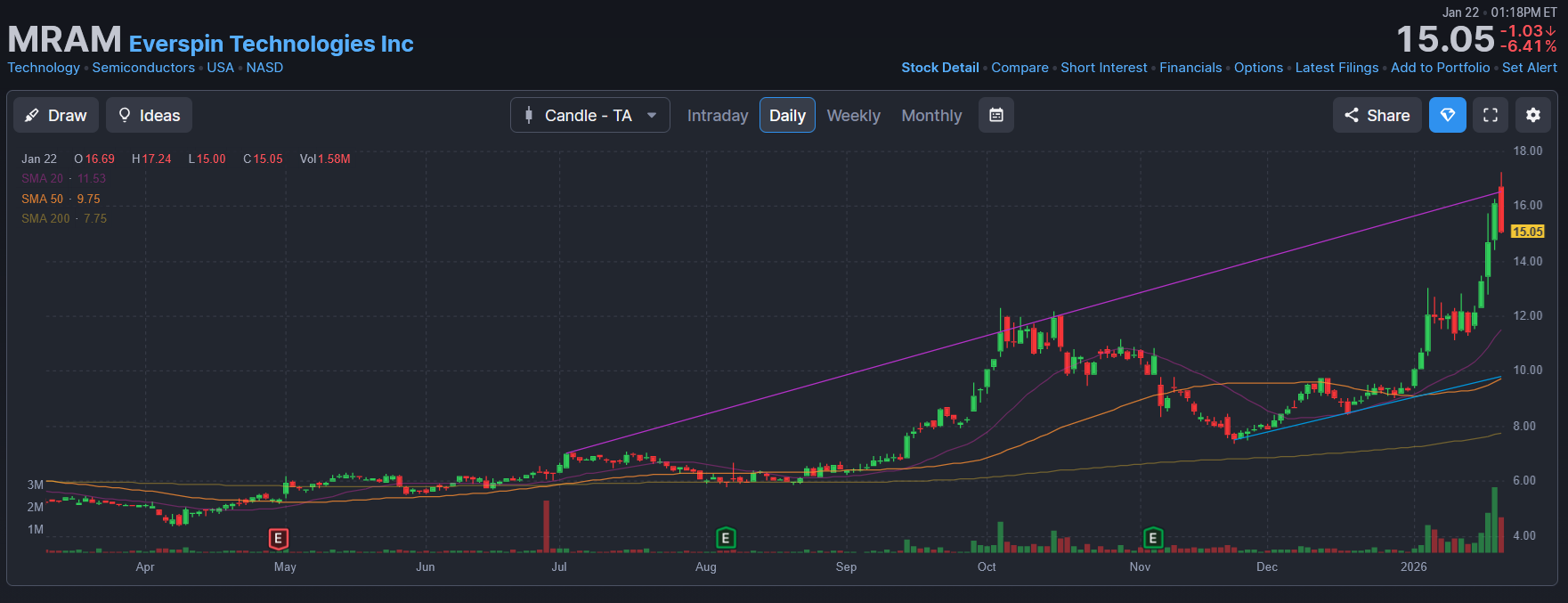Click the 3M volume axis label
This screenshot has height=603, width=1568.
click(35, 485)
